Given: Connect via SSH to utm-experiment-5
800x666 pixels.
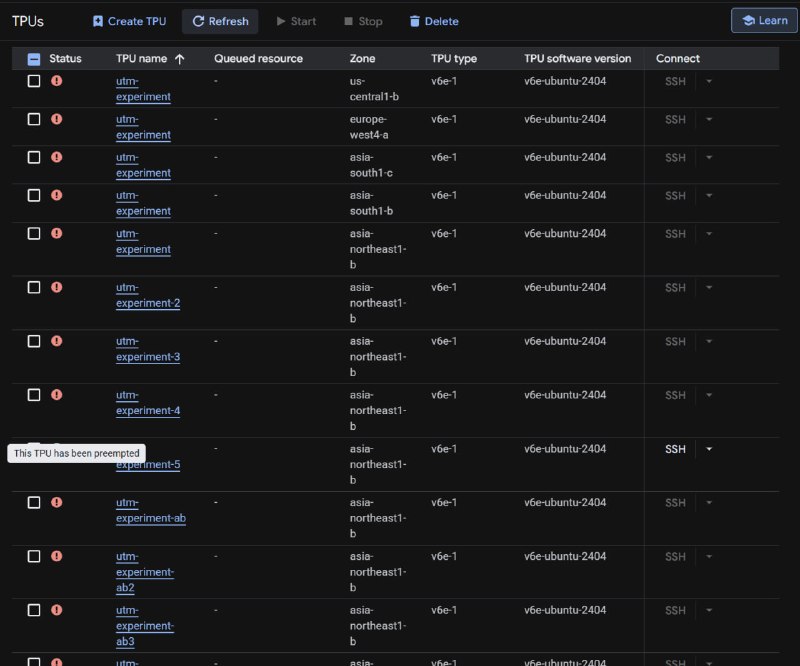Looking at the screenshot, I should click(675, 449).
